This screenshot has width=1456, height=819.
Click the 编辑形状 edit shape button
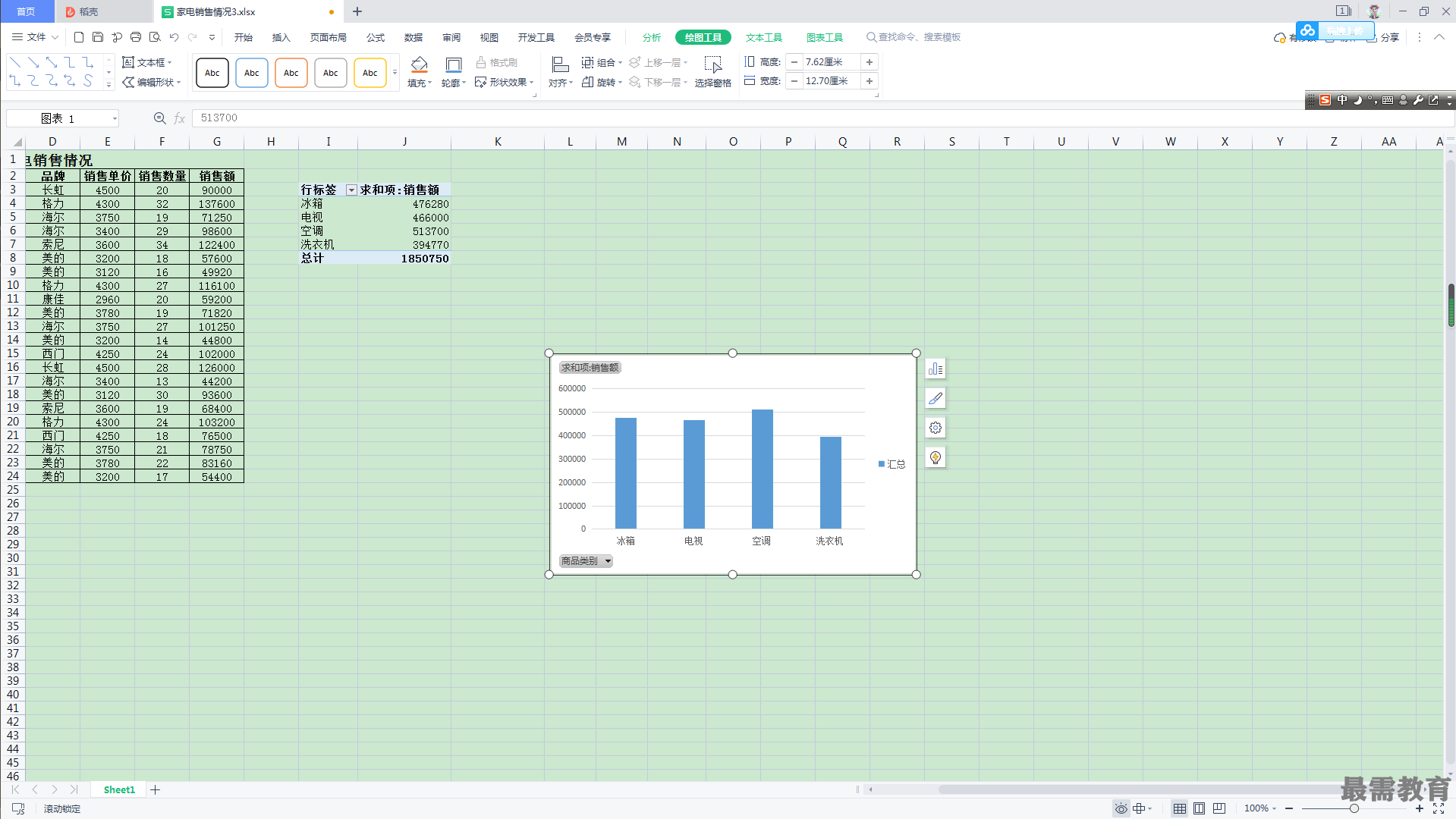[x=152, y=82]
